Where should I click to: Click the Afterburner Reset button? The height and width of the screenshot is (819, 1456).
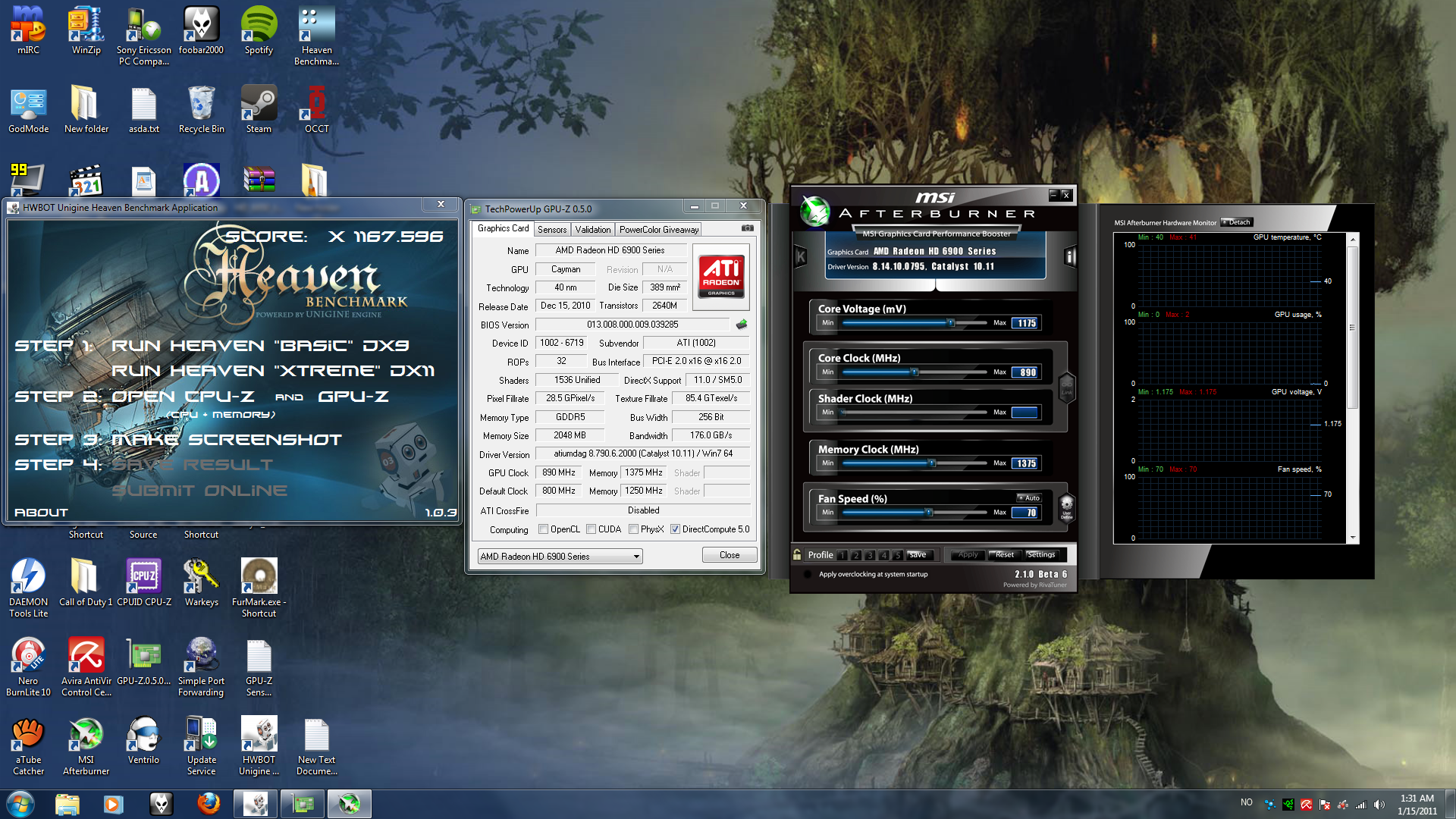[1005, 555]
